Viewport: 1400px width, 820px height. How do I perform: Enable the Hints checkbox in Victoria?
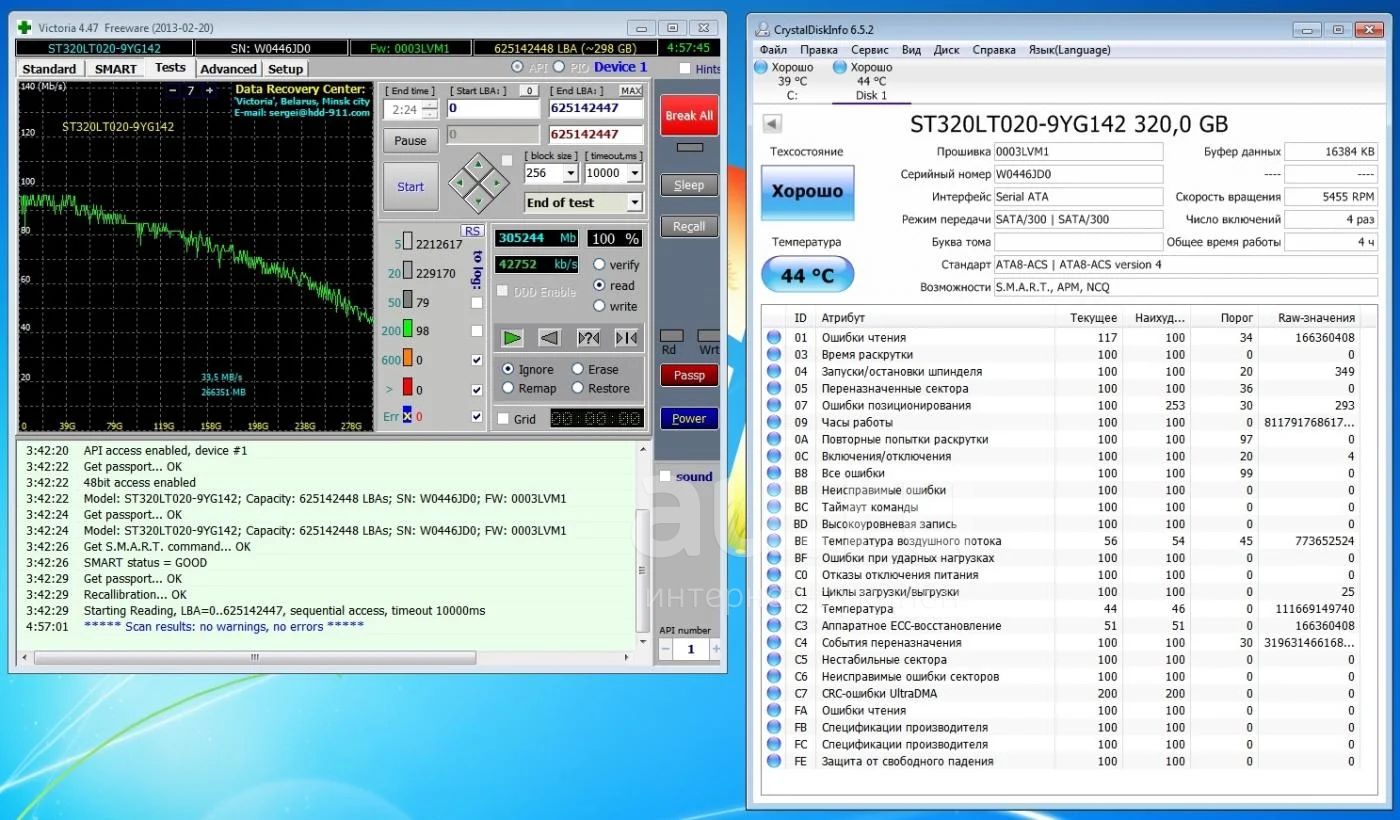(685, 69)
